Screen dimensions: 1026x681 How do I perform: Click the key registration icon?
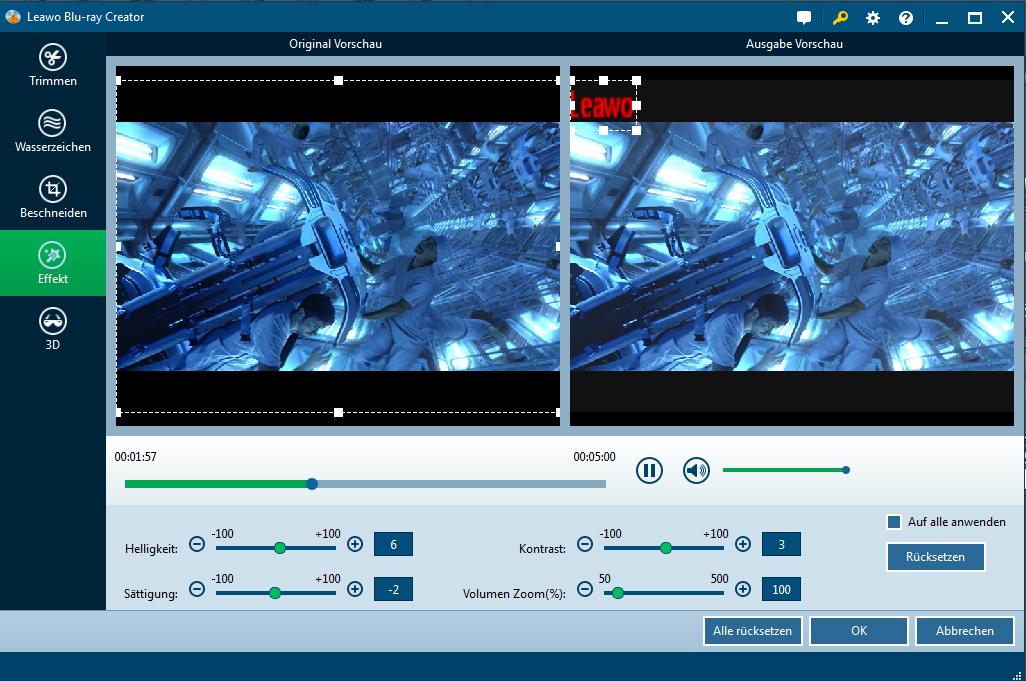pos(839,18)
